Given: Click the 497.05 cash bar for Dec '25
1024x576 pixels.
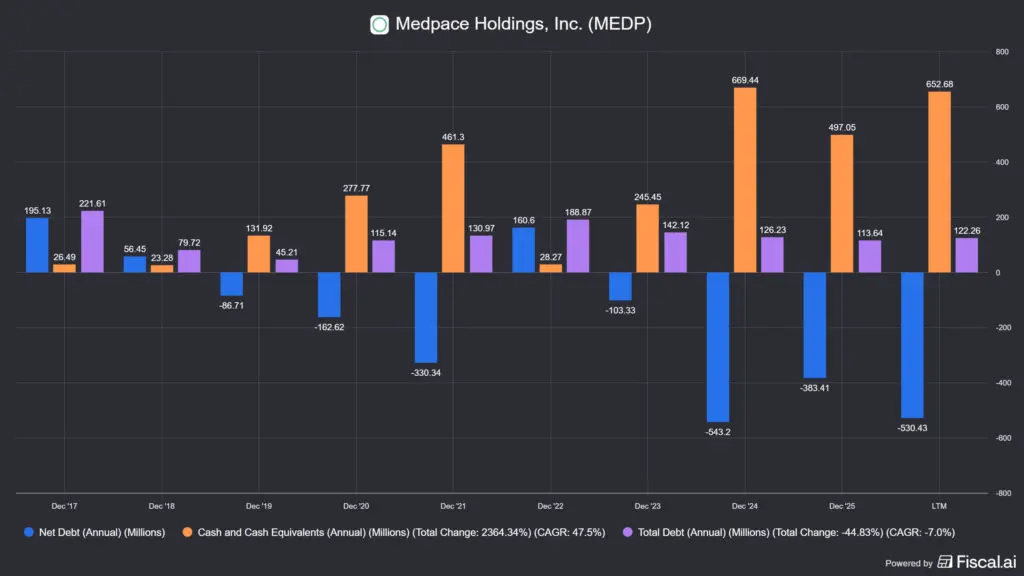Looking at the screenshot, I should [x=842, y=204].
